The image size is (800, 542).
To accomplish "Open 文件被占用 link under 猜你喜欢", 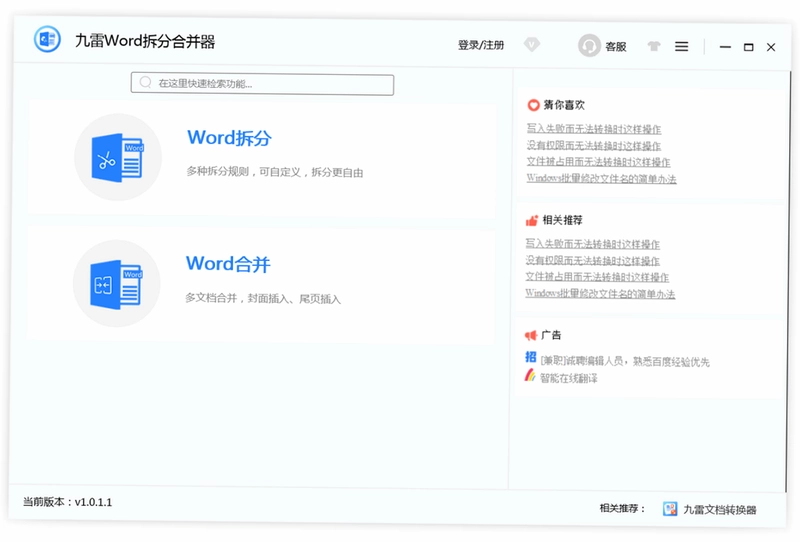I will [598, 162].
